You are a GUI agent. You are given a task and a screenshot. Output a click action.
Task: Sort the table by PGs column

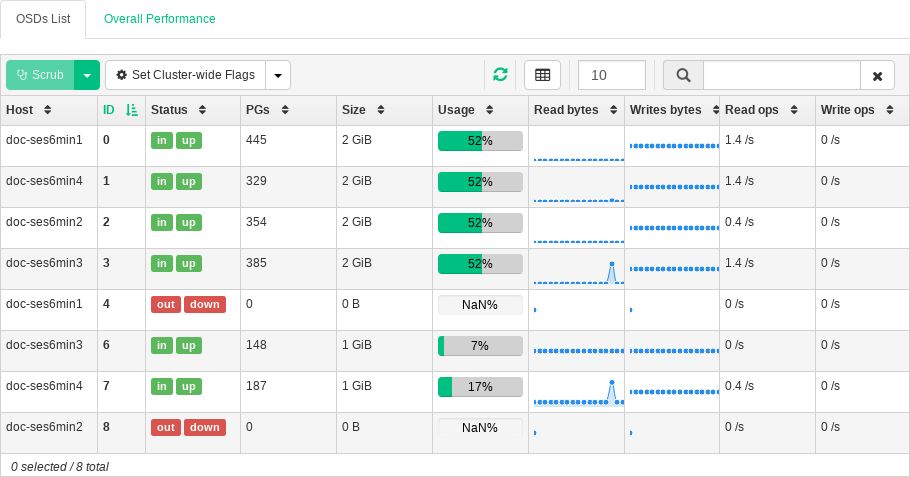pyautogui.click(x=284, y=110)
